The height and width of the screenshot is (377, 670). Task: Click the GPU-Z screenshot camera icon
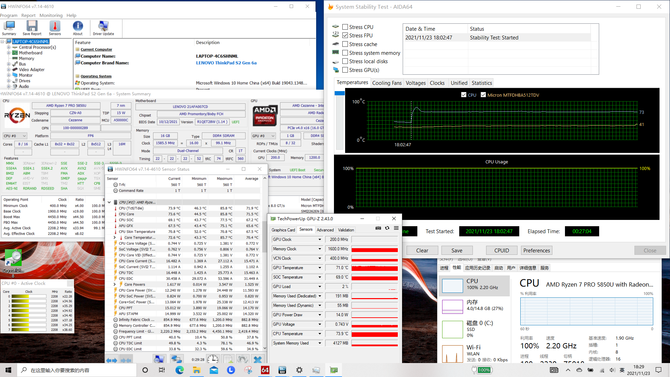[378, 229]
